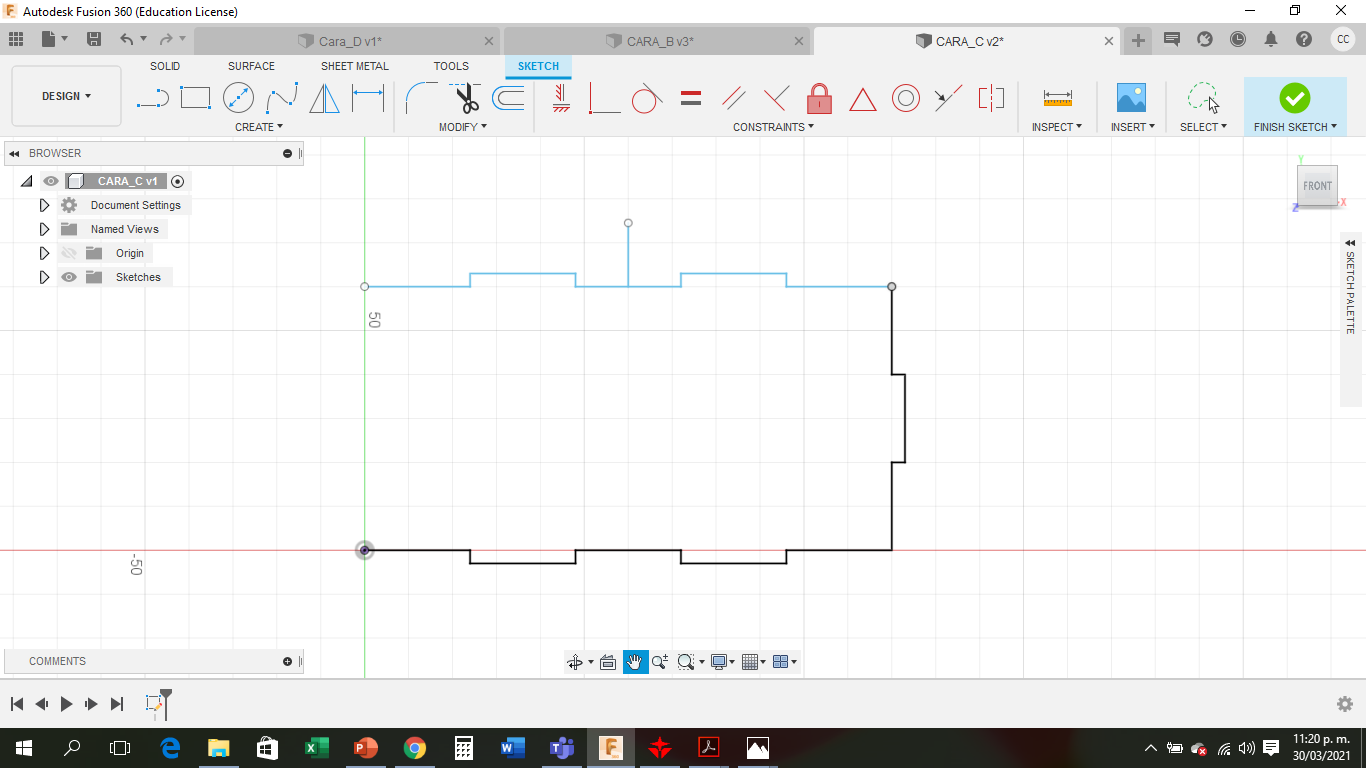This screenshot has height=768, width=1366.
Task: Select the Sketch Dimension tool
Action: coord(368,98)
